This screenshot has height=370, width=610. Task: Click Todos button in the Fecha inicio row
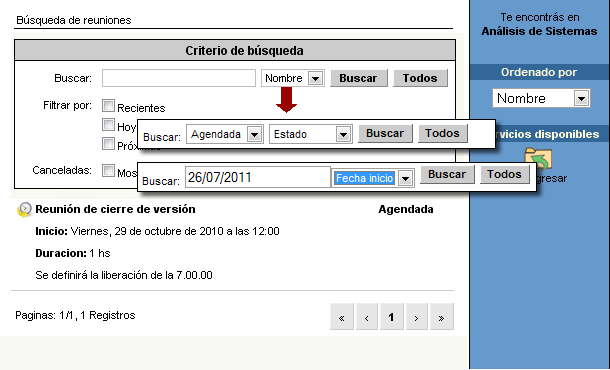505,174
